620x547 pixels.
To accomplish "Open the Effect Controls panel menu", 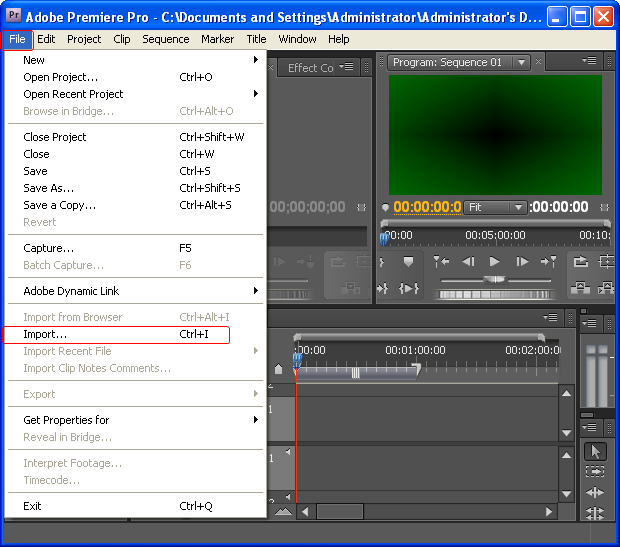I will click(346, 66).
